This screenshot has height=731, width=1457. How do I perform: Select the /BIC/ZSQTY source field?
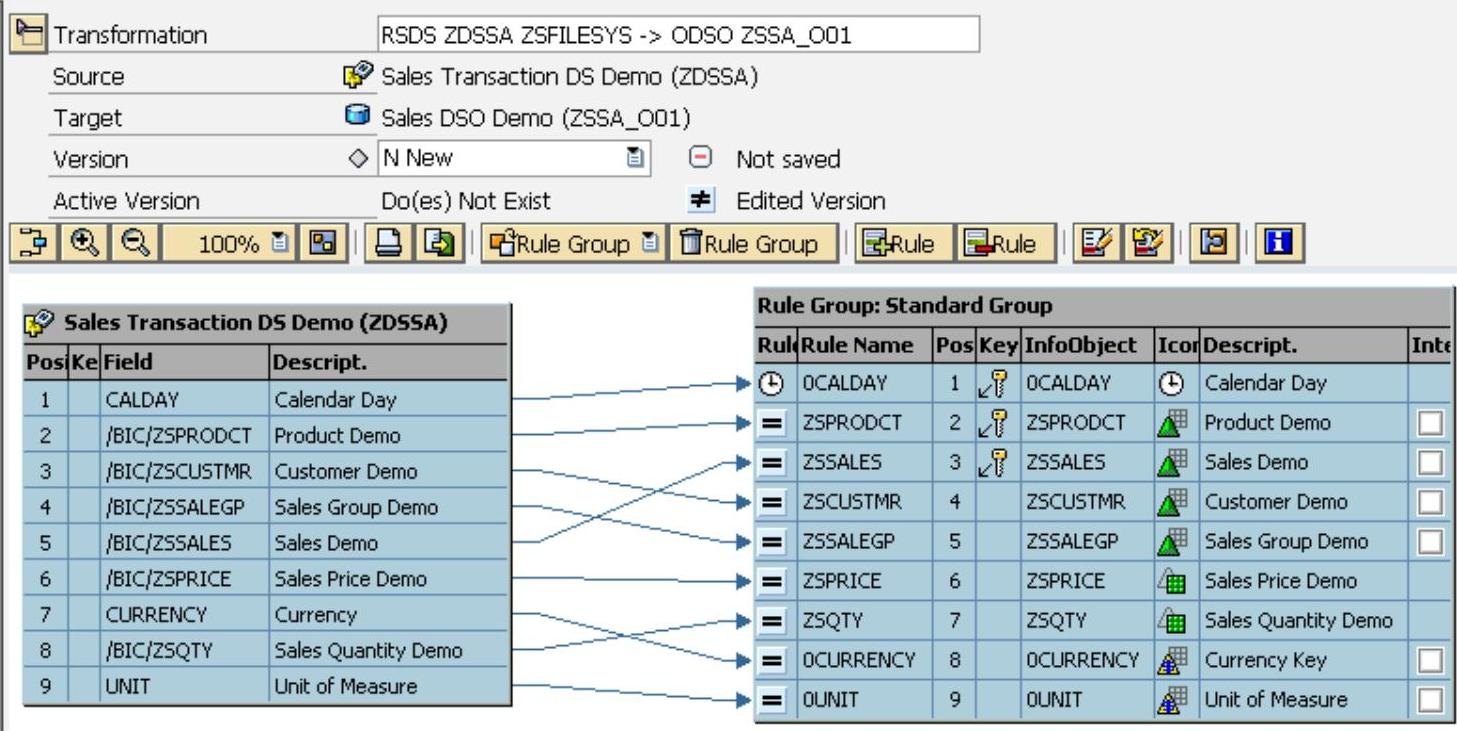[x=185, y=651]
